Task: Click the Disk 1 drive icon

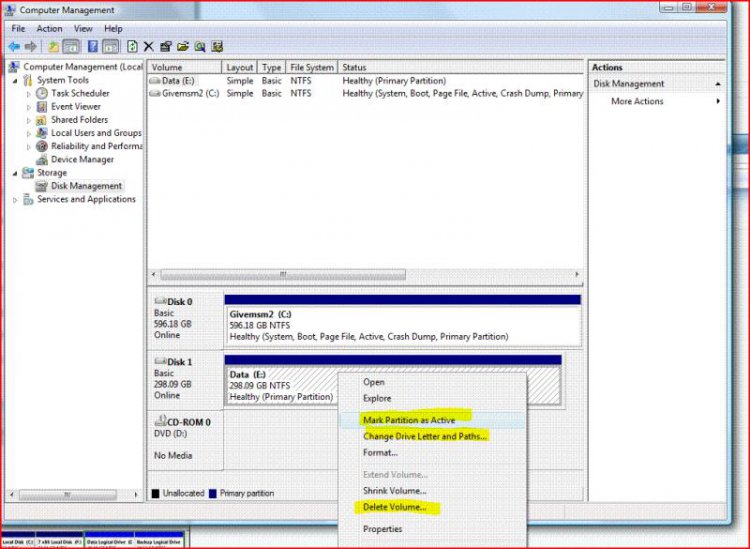Action: (160, 362)
